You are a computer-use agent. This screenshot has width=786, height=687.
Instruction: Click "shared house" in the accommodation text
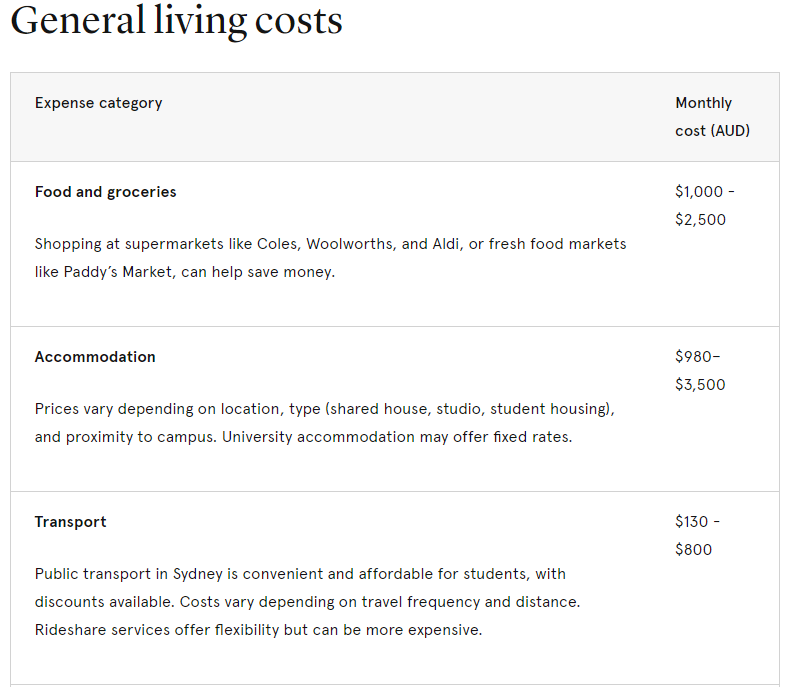(x=378, y=409)
